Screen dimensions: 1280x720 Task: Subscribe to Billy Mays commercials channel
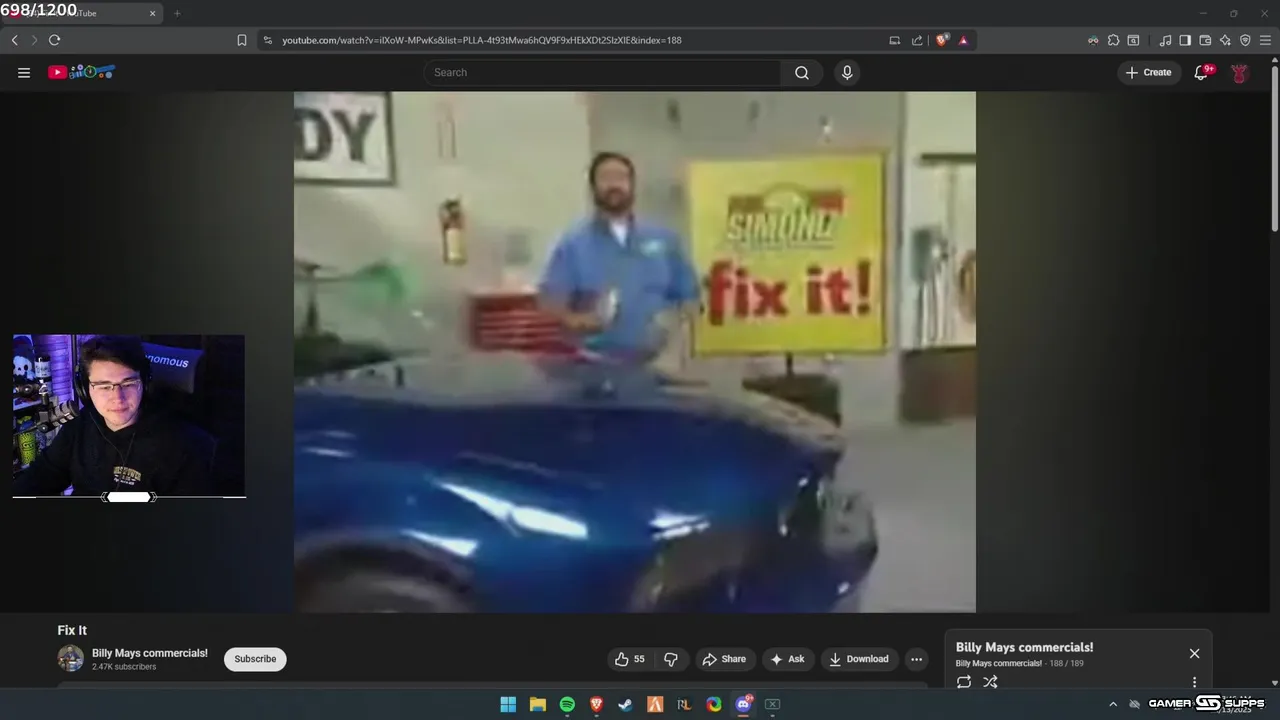pyautogui.click(x=255, y=659)
